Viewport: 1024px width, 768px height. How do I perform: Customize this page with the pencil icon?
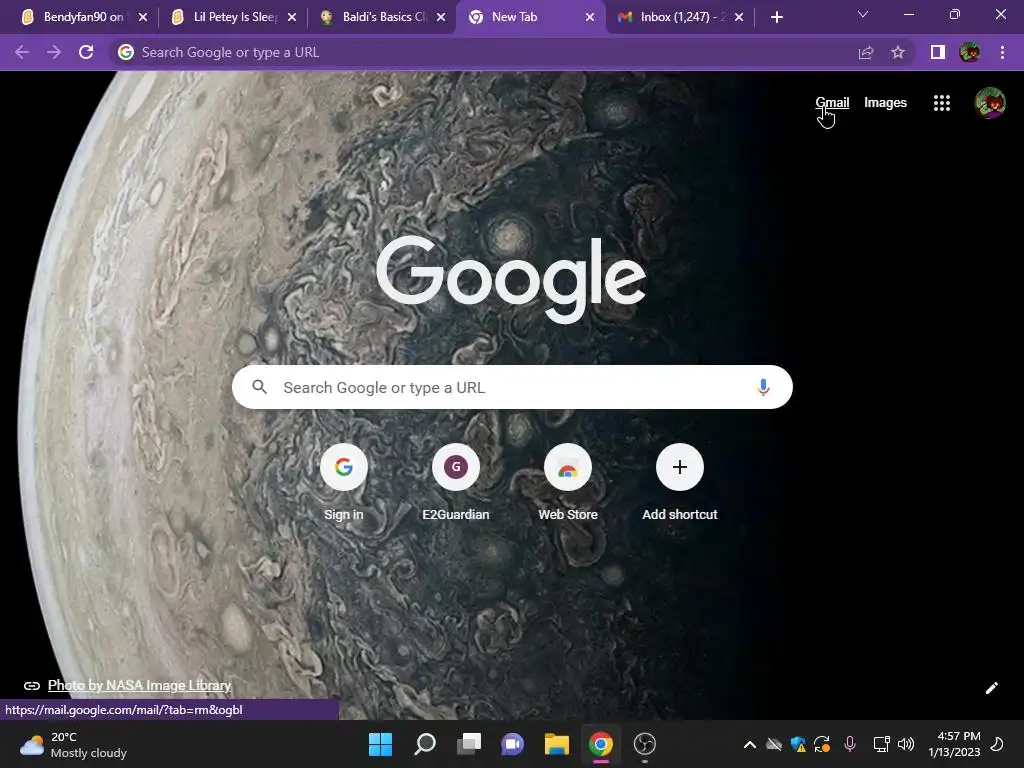click(991, 688)
